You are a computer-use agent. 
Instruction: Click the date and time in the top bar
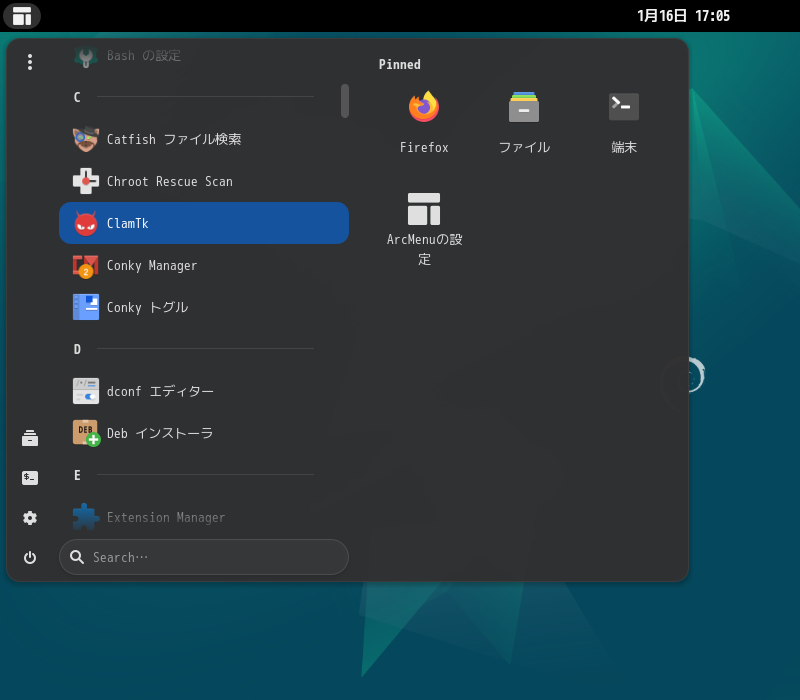[x=678, y=15]
